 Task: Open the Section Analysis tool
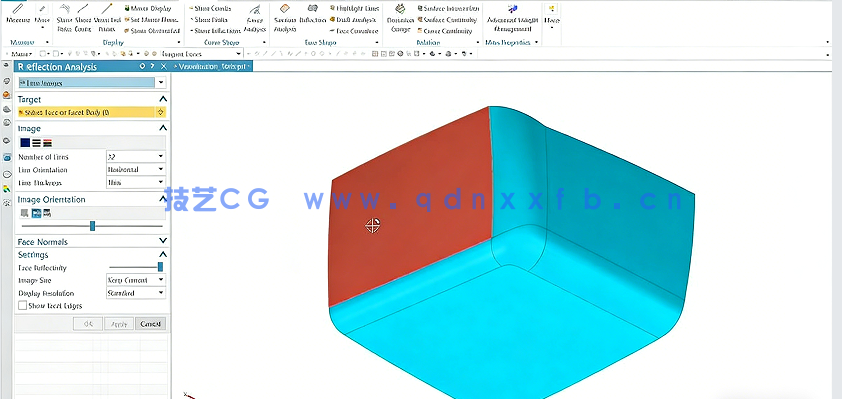(285, 18)
